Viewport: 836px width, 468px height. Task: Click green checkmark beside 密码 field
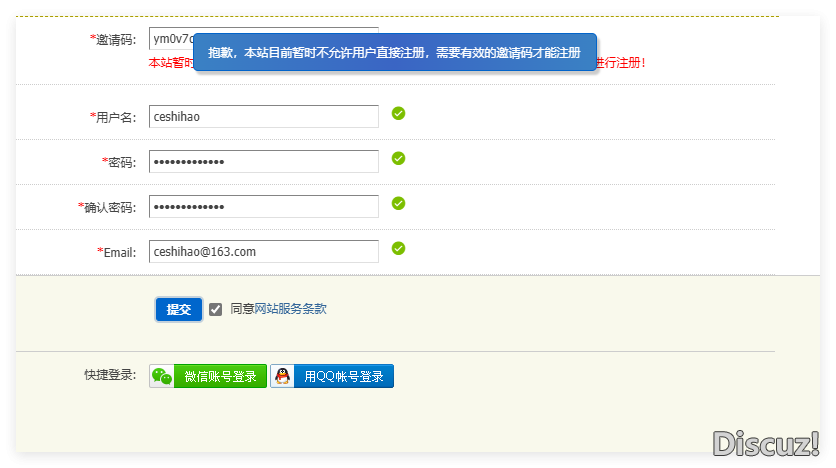point(398,158)
